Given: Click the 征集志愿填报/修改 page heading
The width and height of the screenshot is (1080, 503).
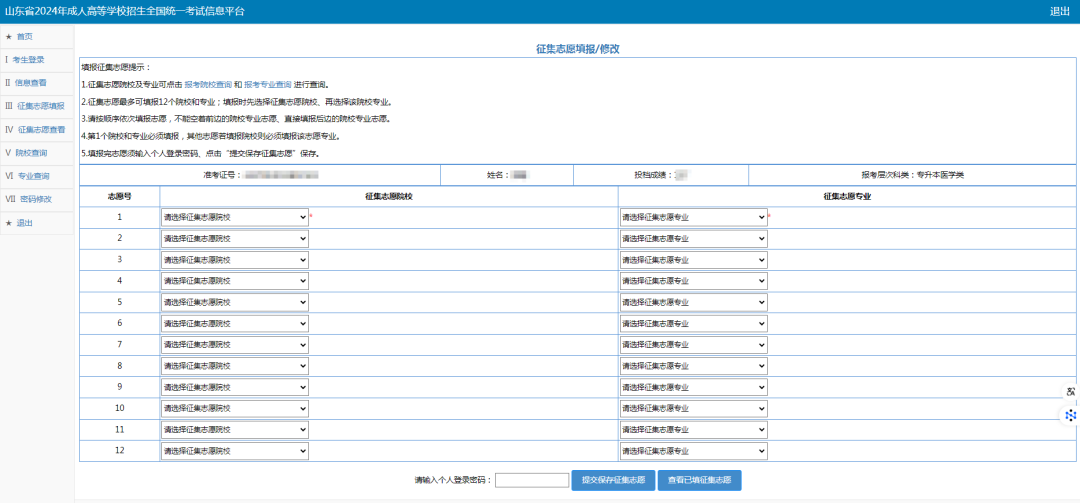Looking at the screenshot, I should click(577, 49).
